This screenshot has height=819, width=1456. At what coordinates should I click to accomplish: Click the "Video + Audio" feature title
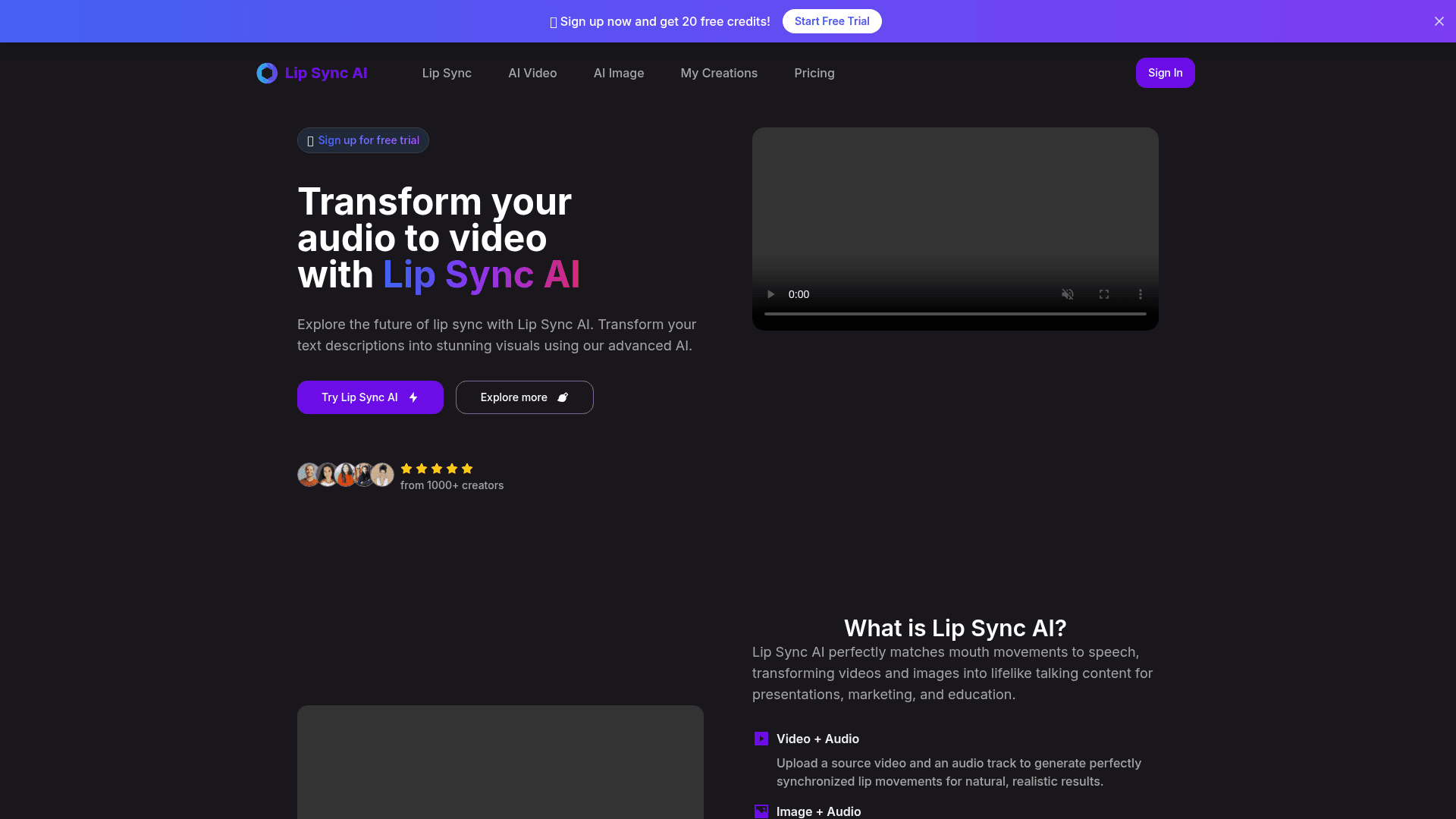pos(817,739)
